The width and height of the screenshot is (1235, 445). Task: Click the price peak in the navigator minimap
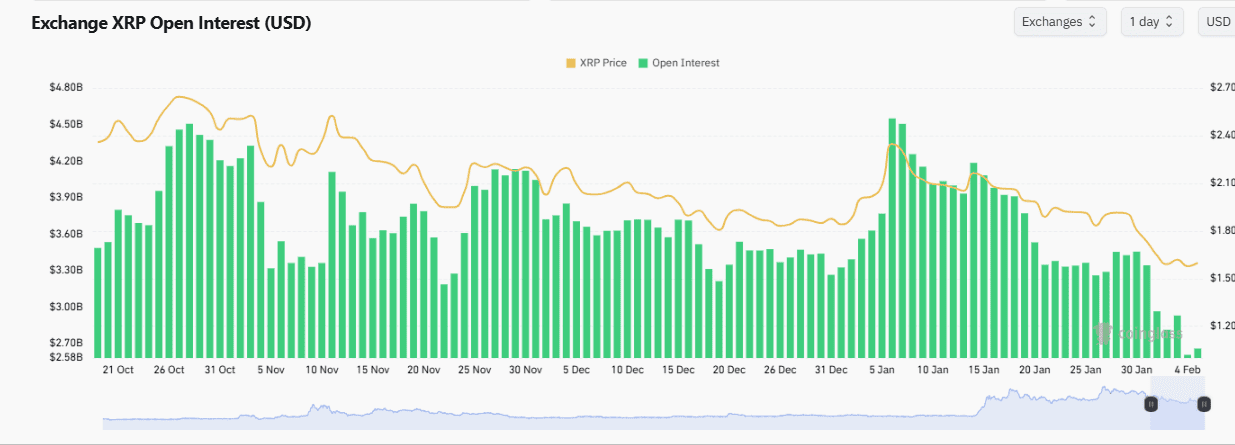pos(1104,389)
